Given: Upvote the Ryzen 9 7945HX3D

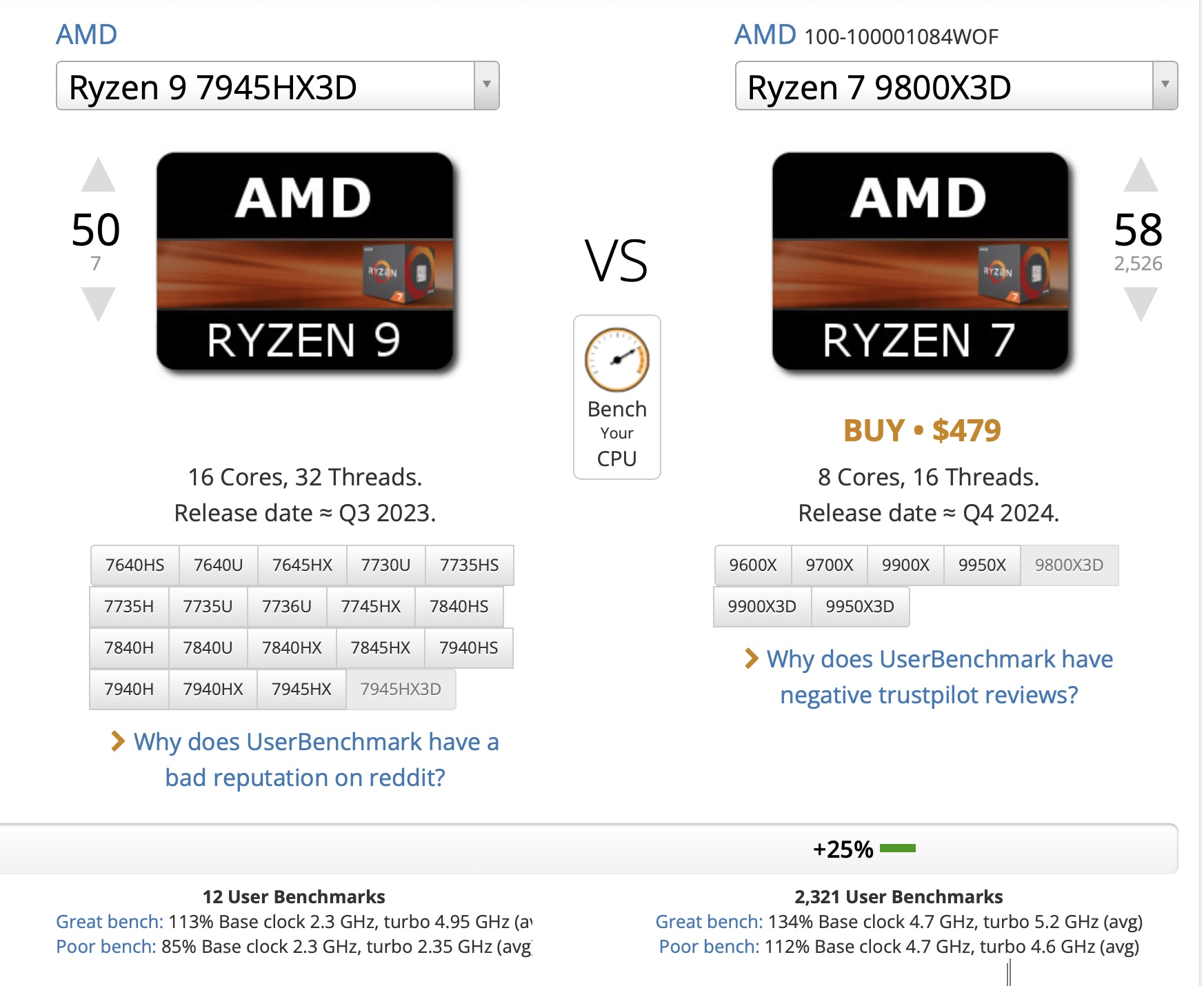Looking at the screenshot, I should click(x=98, y=175).
